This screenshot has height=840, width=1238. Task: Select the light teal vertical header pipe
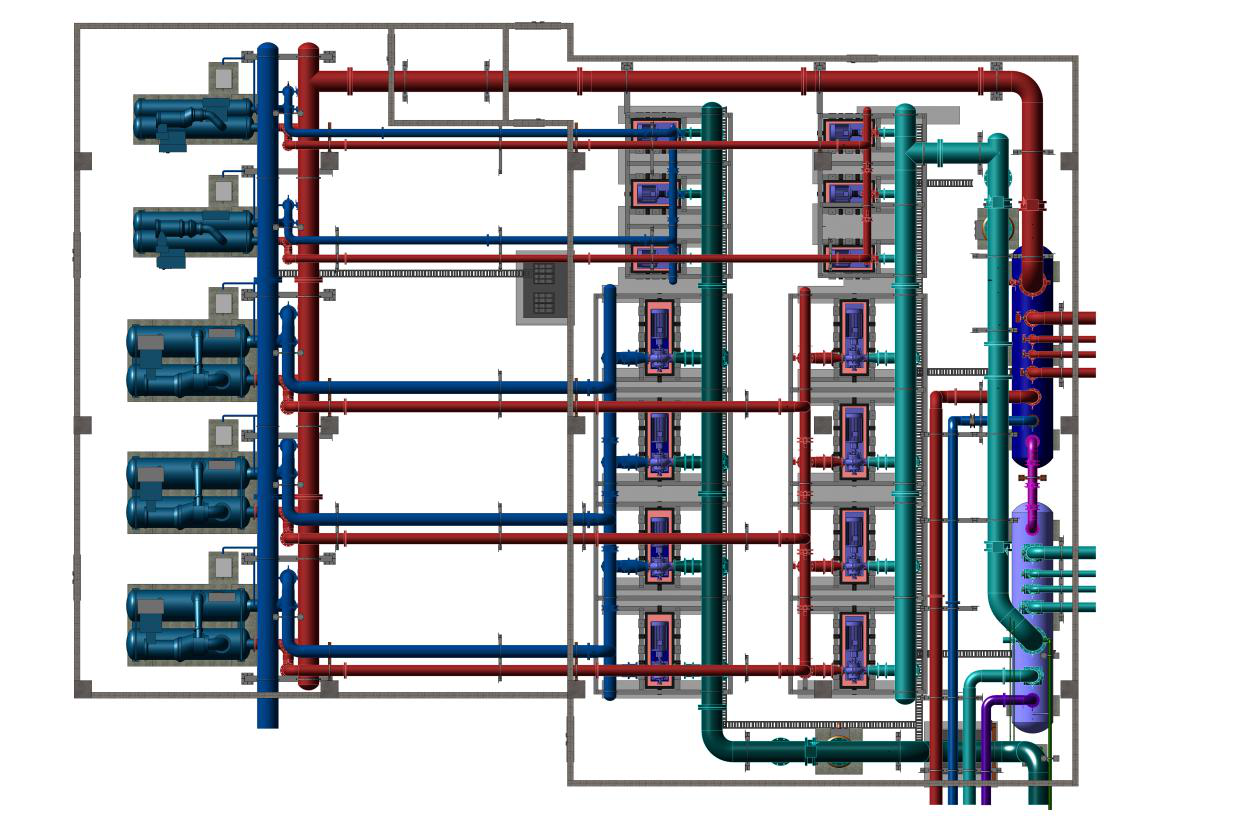coord(905,400)
